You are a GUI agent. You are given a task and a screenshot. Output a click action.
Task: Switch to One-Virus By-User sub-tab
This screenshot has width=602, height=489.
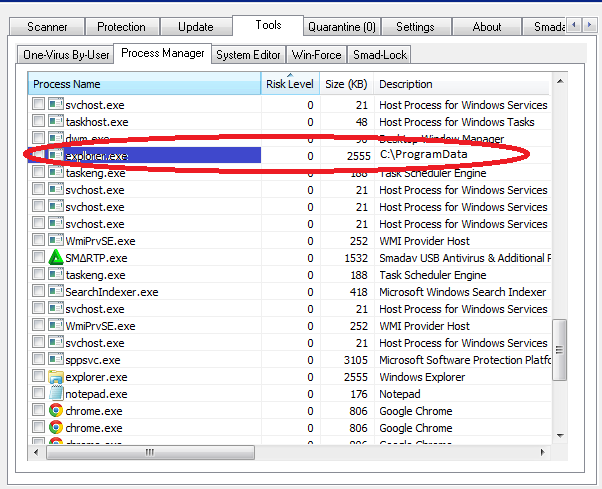66,55
